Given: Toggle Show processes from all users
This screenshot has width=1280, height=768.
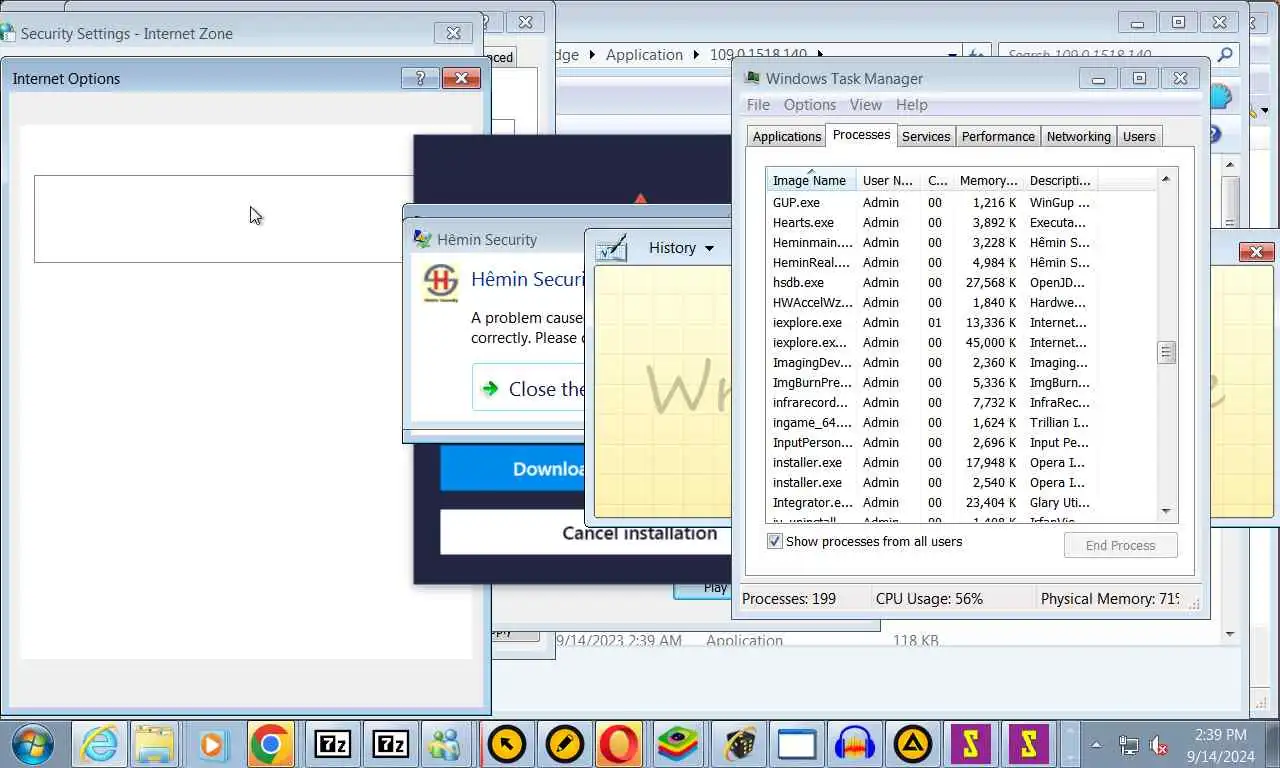Looking at the screenshot, I should pos(774,541).
